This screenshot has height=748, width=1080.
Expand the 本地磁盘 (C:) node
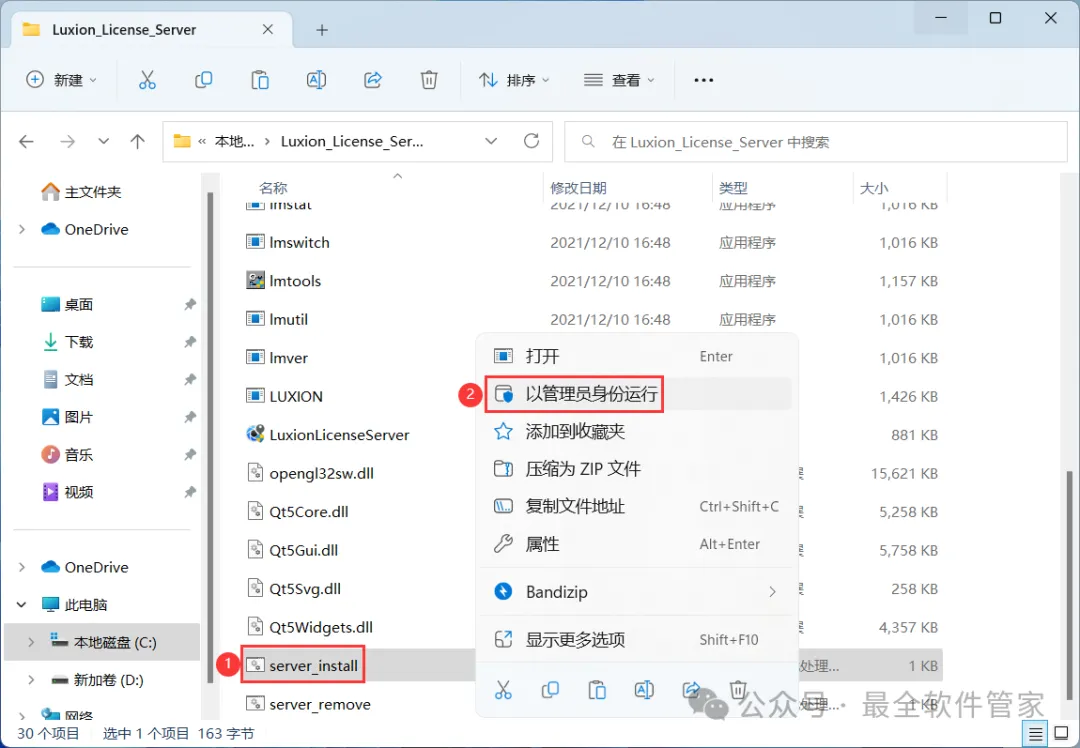pos(31,642)
